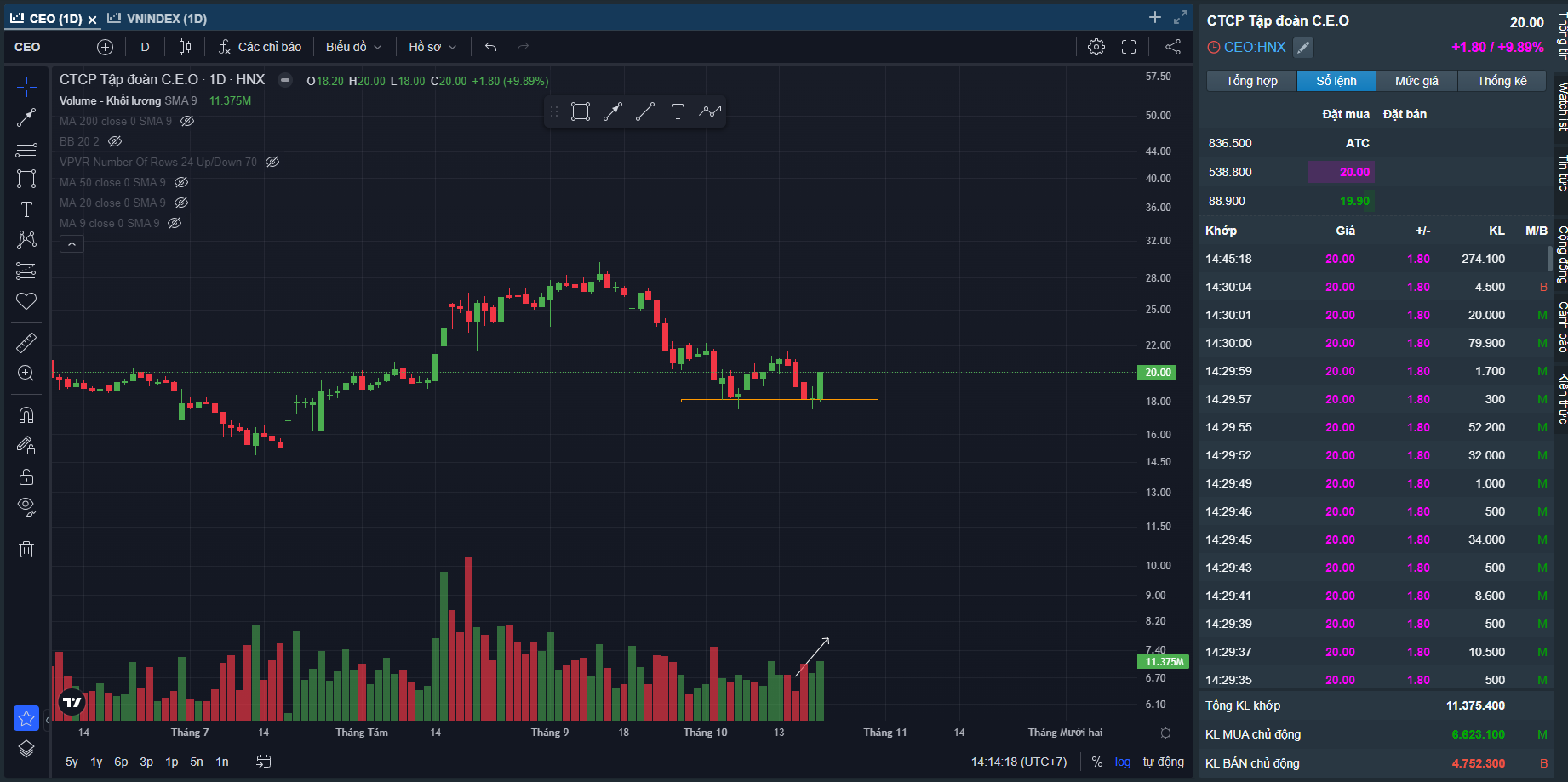Click the CEO symbol search field
This screenshot has width=1568, height=782.
click(x=47, y=47)
